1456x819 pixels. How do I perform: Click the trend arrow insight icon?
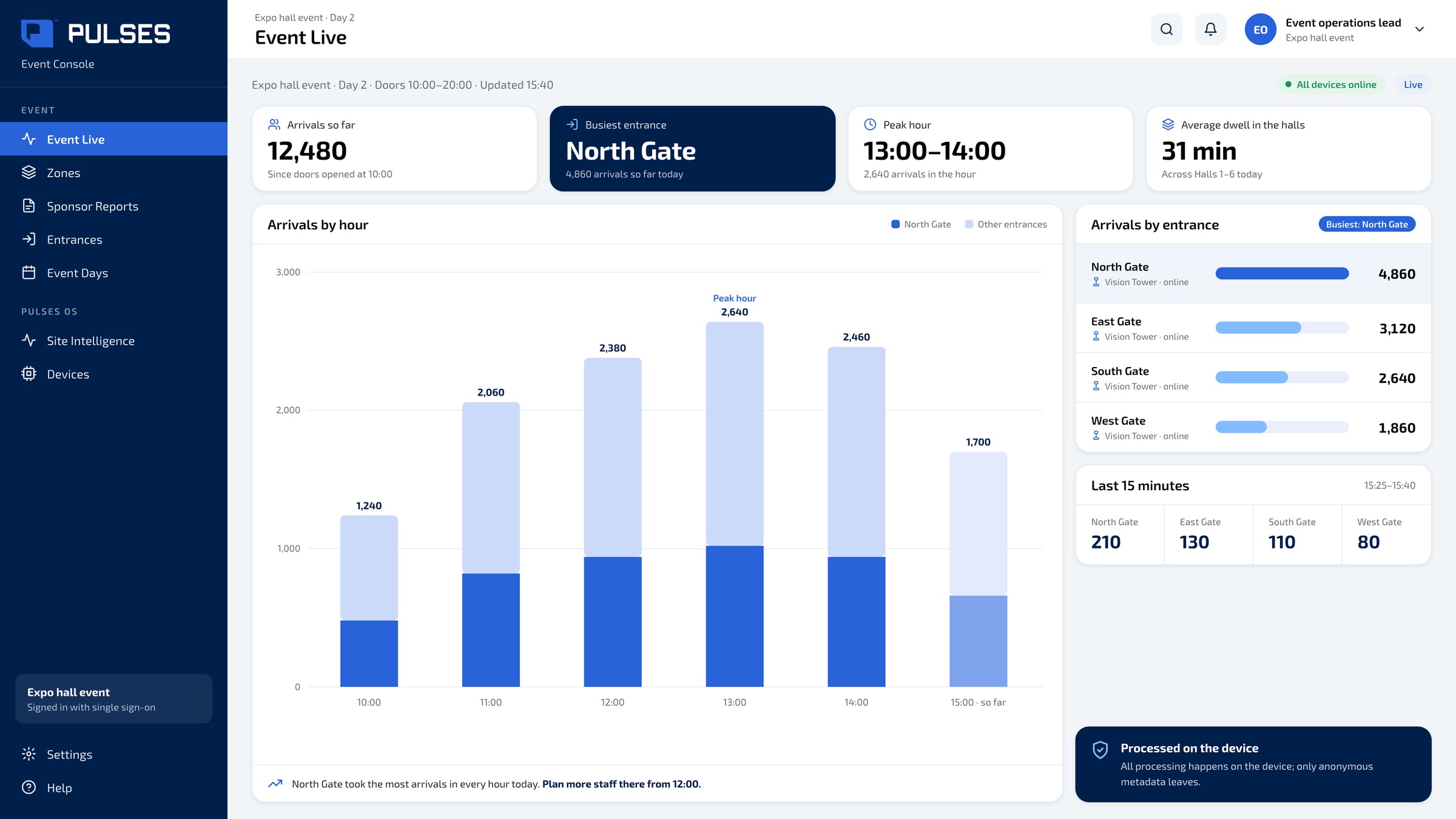275,783
